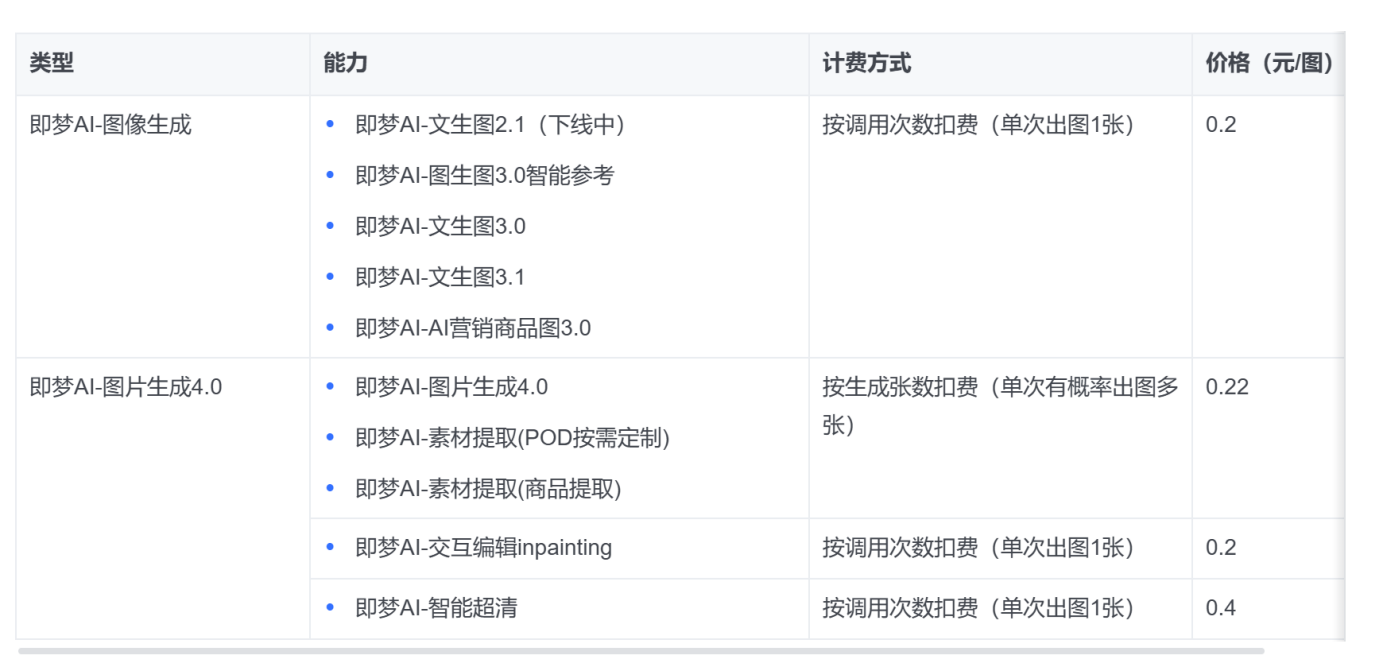Click the 即梦AI-图生图3.0智能参考 list item
Viewport: 1383px width, 663px height.
click(484, 176)
